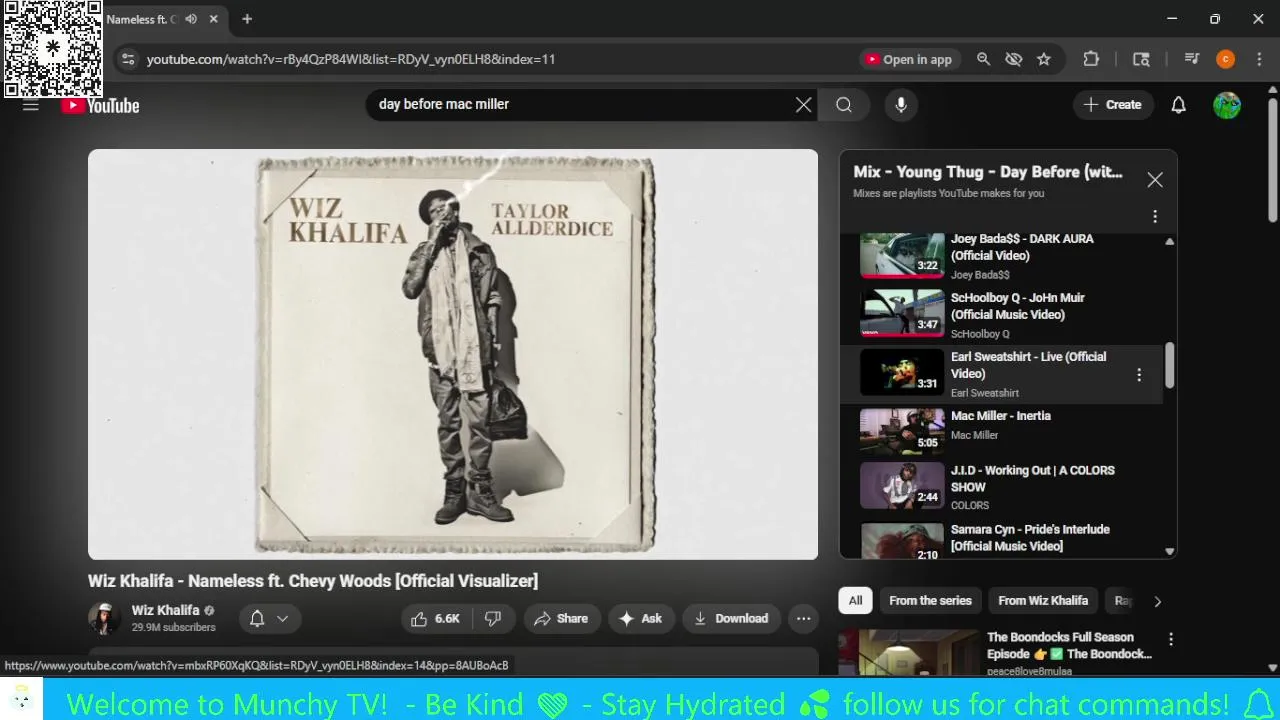Open the Wiz Khalifa channel avatar

click(104, 618)
